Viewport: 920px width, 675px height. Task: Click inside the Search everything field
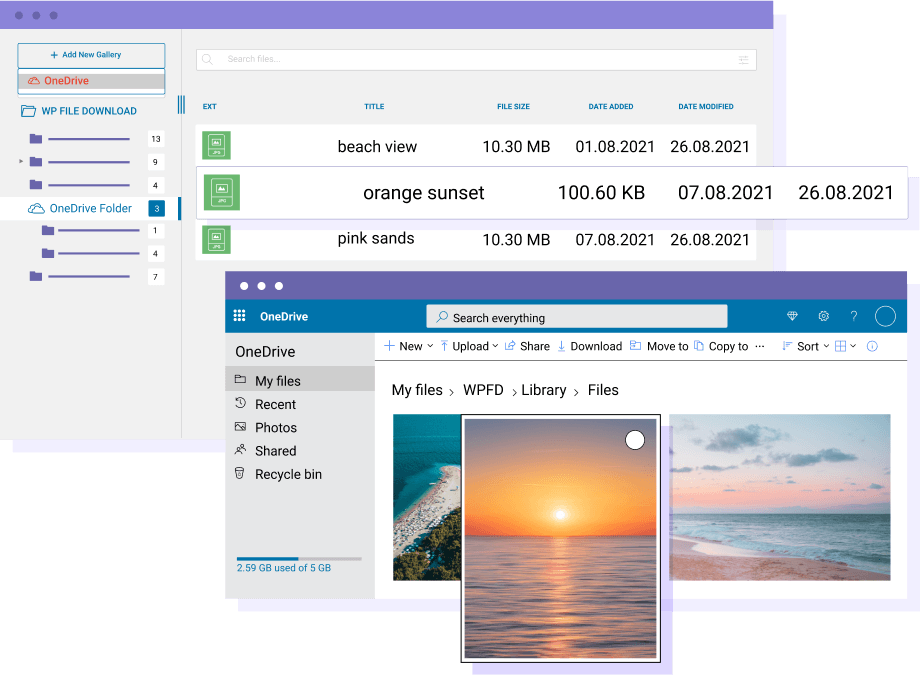click(576, 316)
